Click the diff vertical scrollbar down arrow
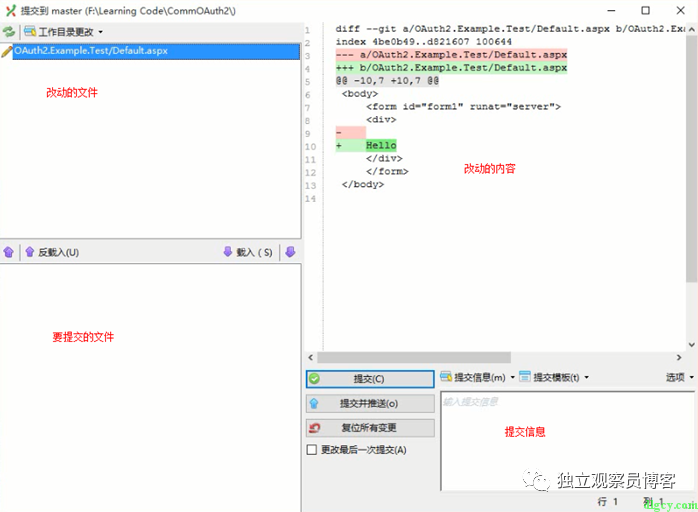This screenshot has width=698, height=512. coord(691,345)
